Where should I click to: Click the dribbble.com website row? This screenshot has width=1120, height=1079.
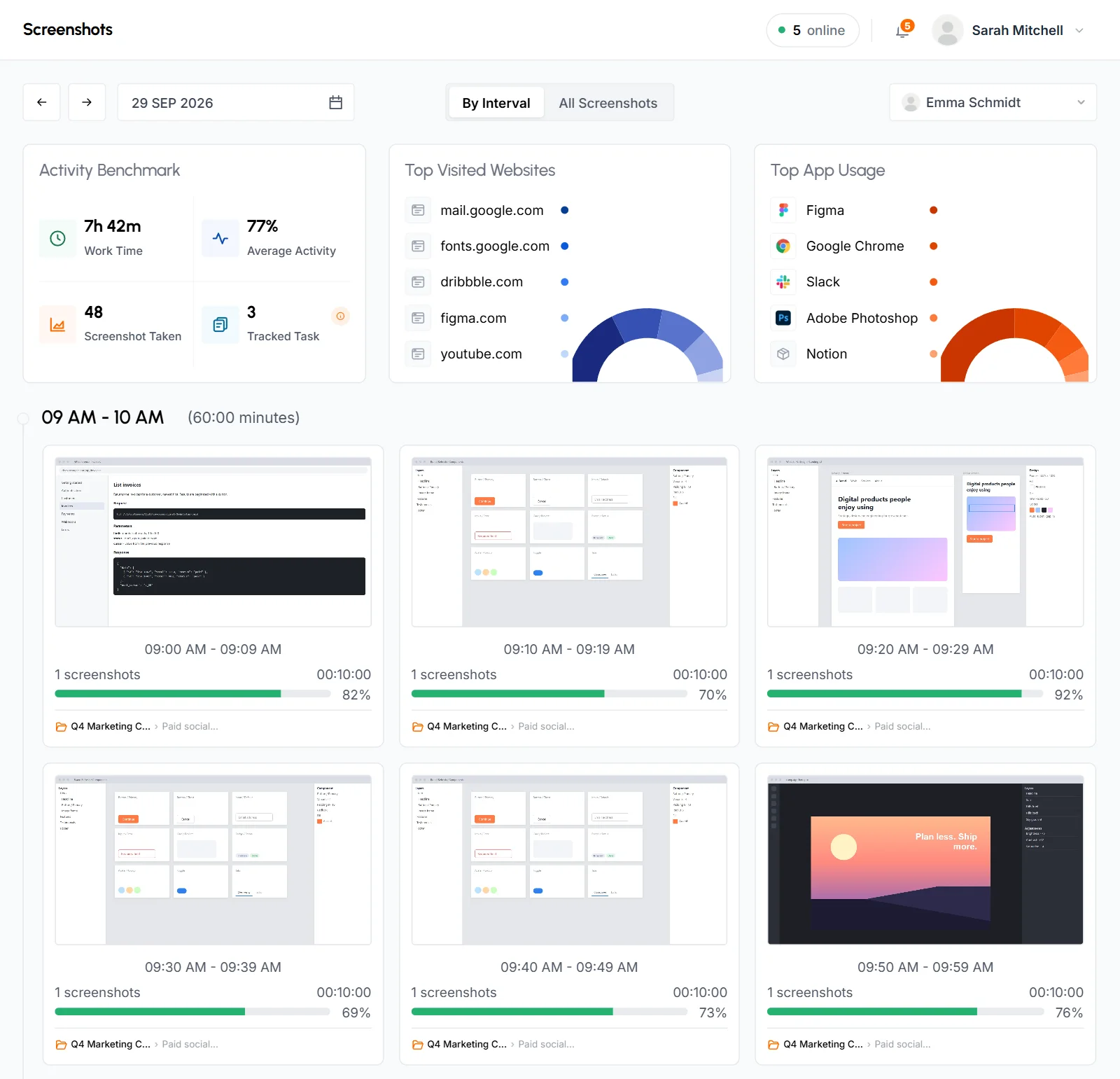(487, 282)
